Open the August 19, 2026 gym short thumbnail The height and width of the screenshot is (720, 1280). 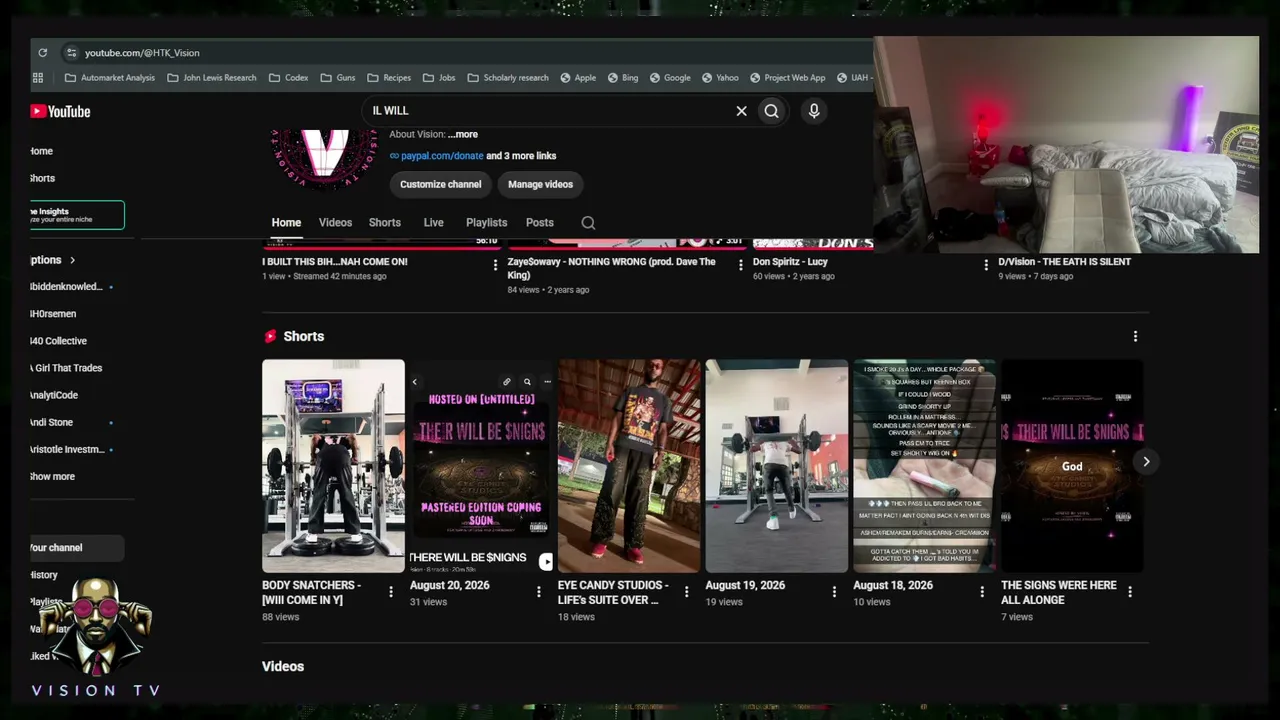(x=777, y=466)
